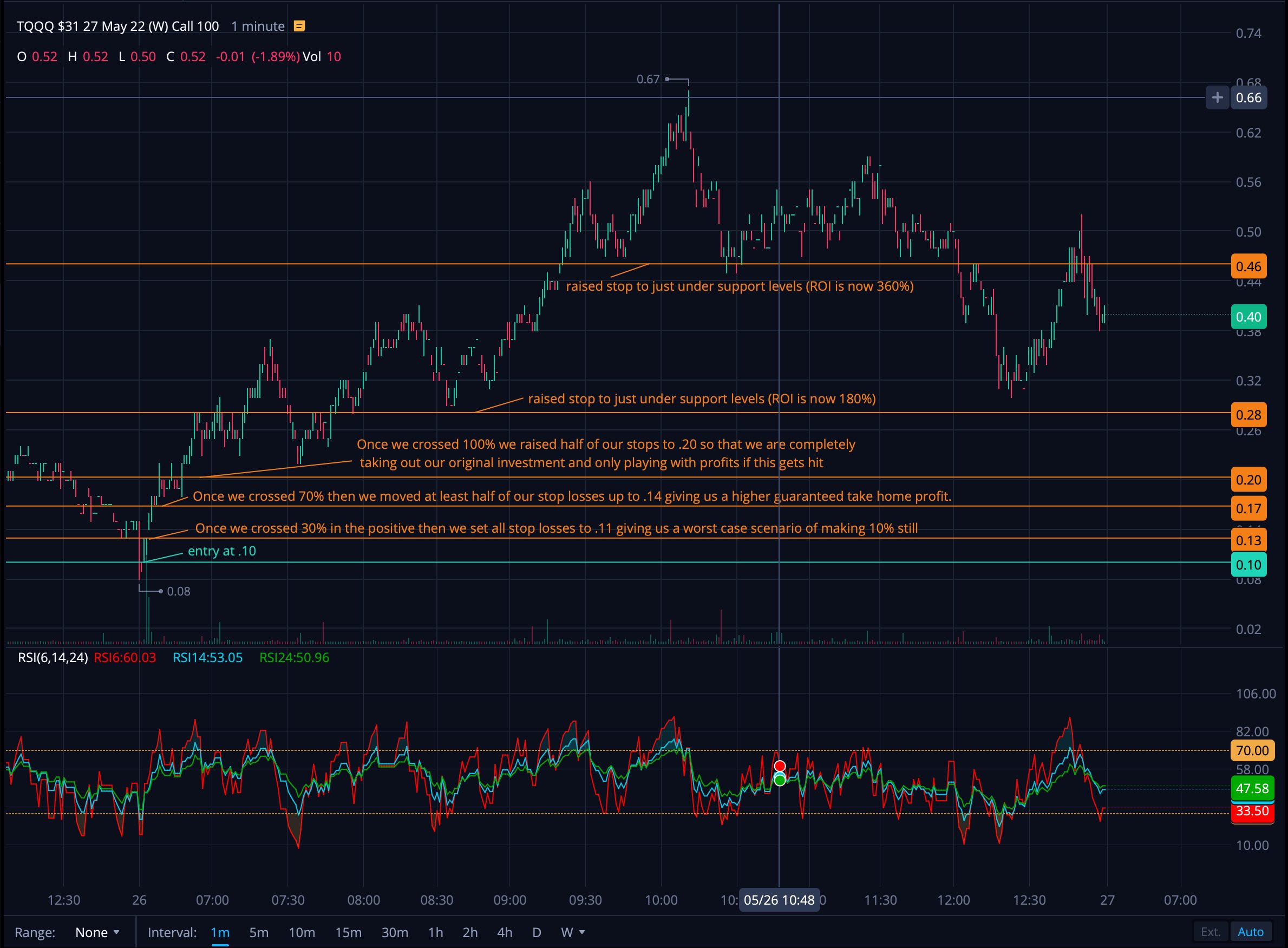Click the green 0.10 entry price label
This screenshot has height=948, width=1288.
coord(1249,565)
